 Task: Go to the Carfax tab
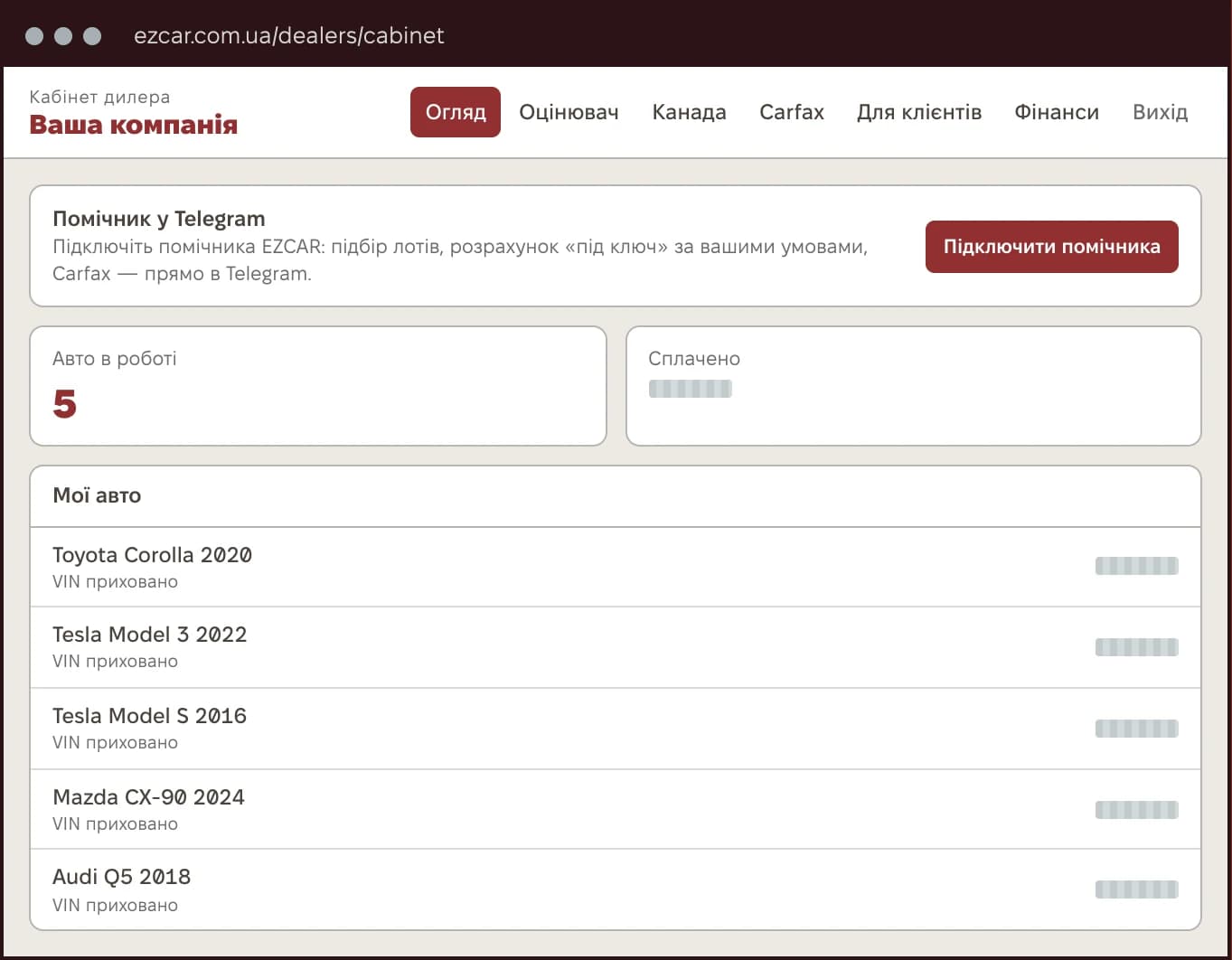[x=792, y=112]
